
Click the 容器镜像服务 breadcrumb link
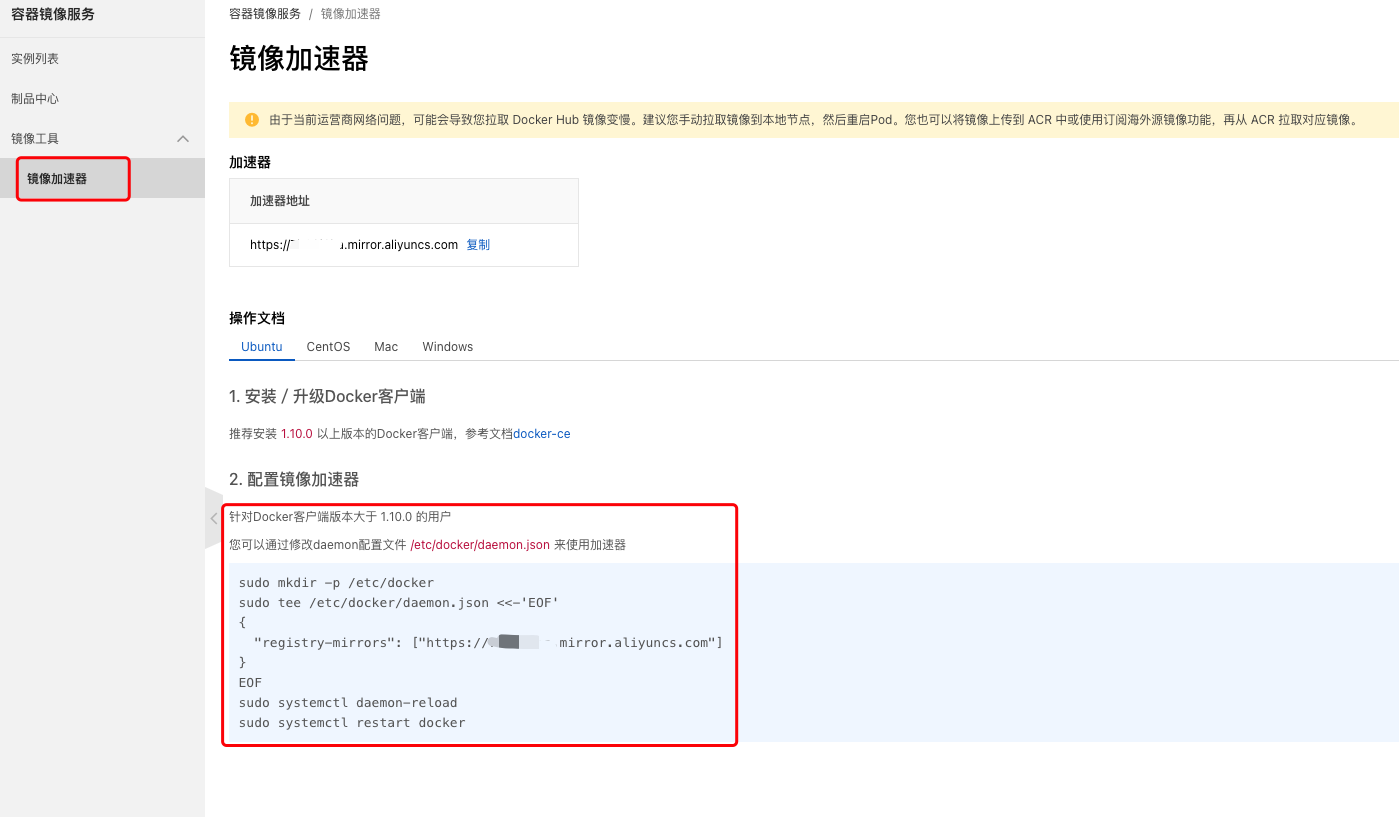(x=265, y=14)
